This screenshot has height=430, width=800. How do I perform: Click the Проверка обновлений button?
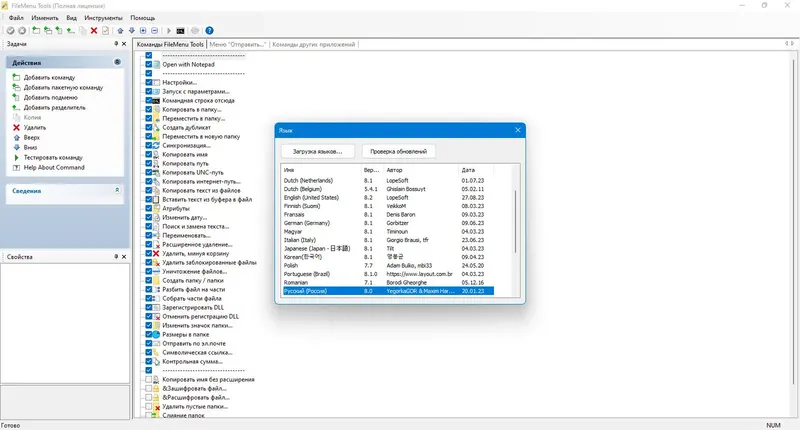398,151
